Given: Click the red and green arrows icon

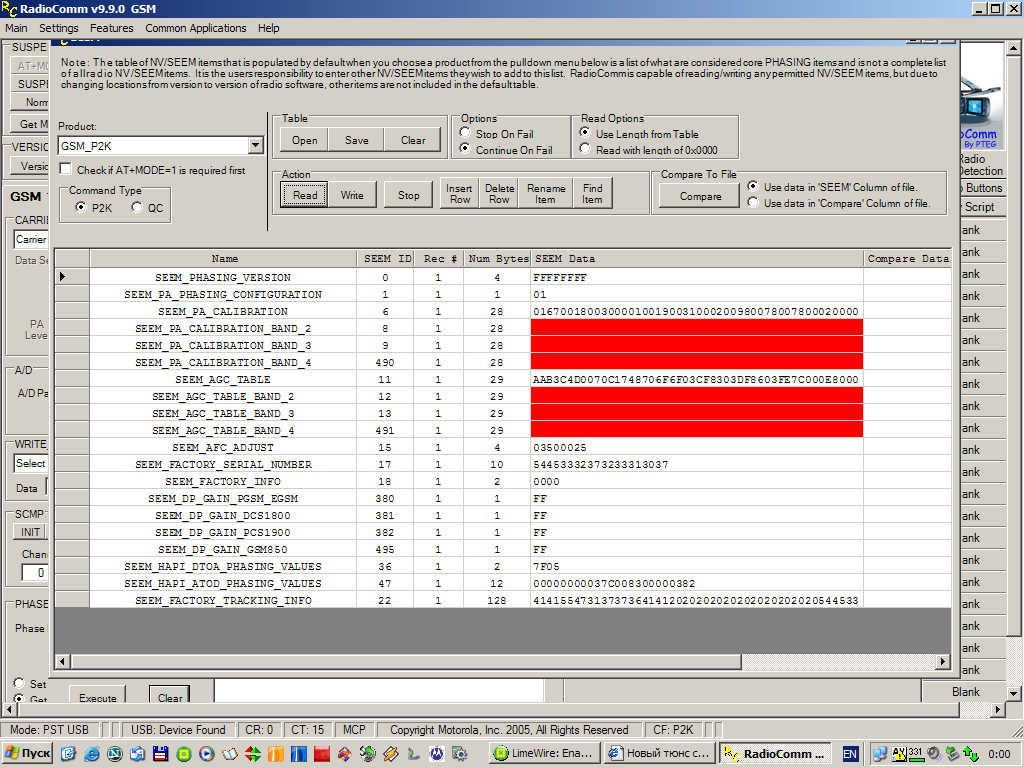Looking at the screenshot, I should [253, 754].
